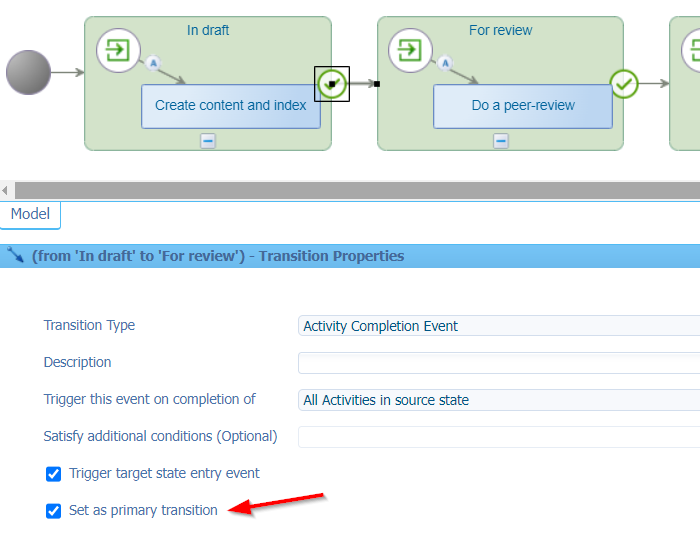This screenshot has height=550, width=700.
Task: Click the 'A' marker in 'In draft' state
Action: (x=153, y=63)
